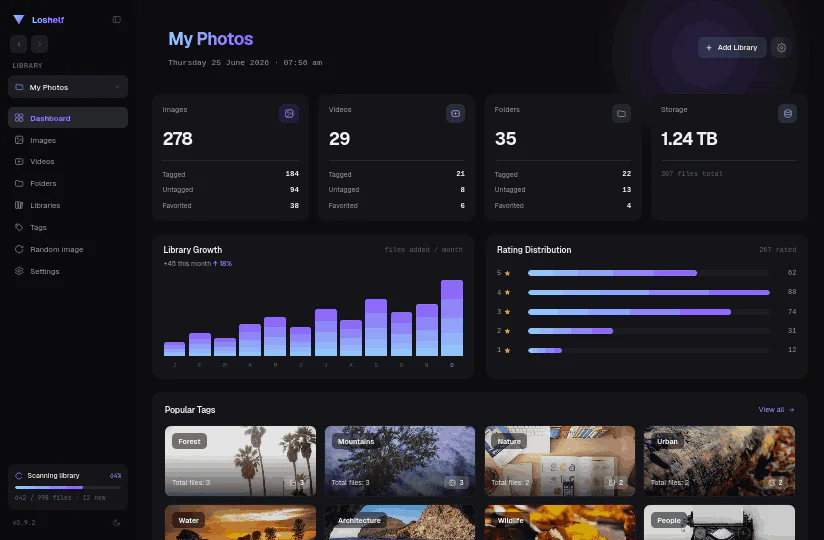Open Images in the sidebar

[68, 140]
